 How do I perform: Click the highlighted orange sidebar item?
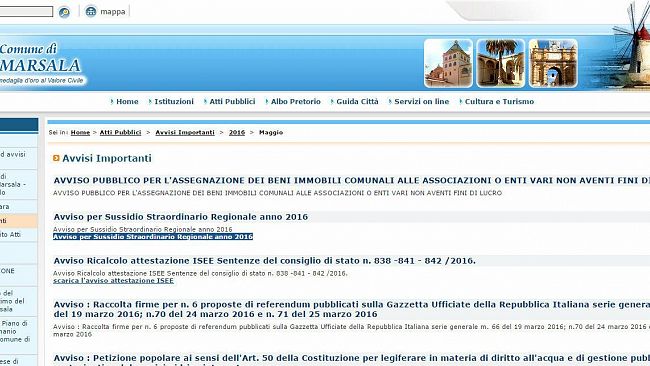point(19,221)
